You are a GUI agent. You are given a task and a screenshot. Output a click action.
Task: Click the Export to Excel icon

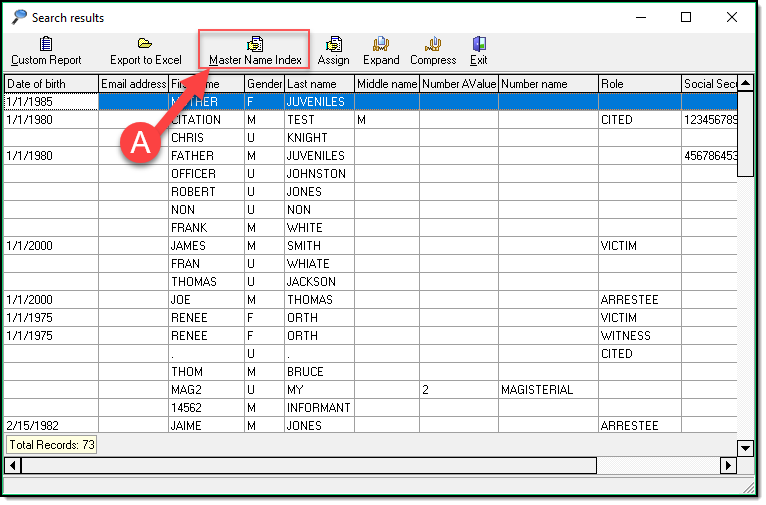[x=145, y=44]
